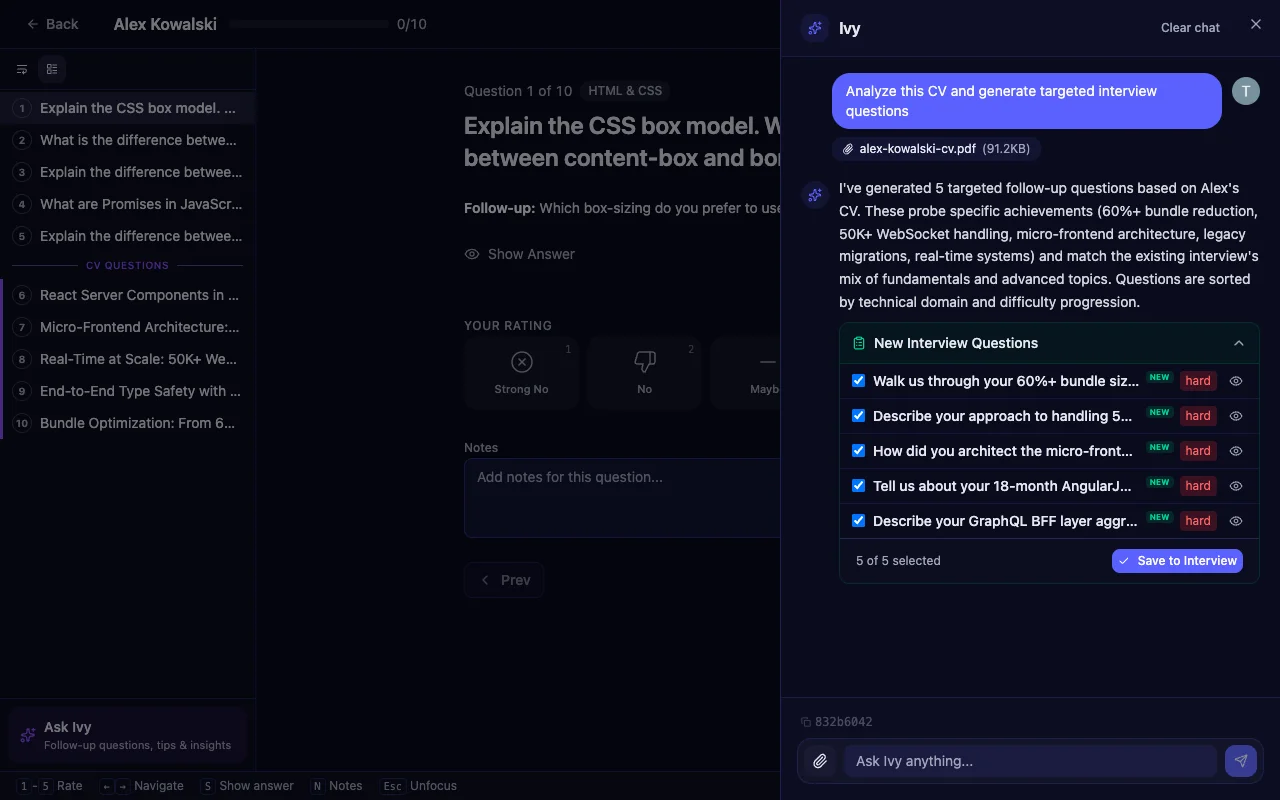Click Save to Interview
The image size is (1280, 800).
click(x=1177, y=561)
